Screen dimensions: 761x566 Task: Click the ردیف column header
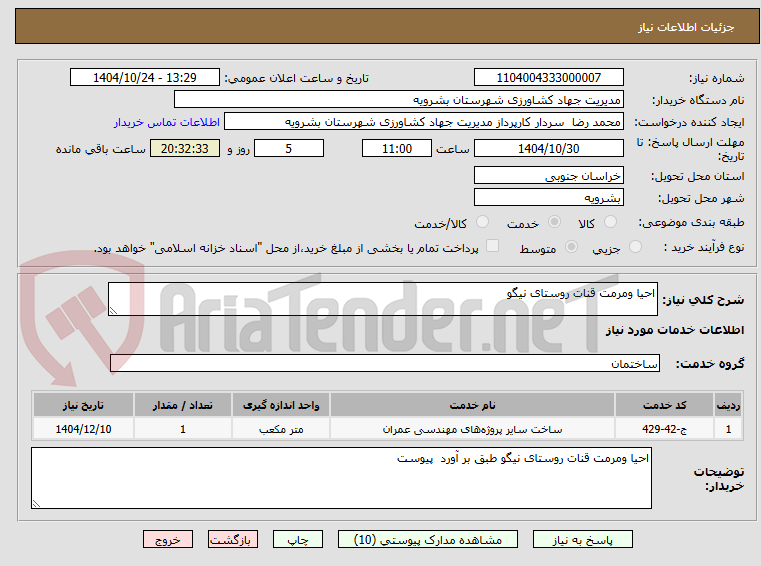point(728,405)
